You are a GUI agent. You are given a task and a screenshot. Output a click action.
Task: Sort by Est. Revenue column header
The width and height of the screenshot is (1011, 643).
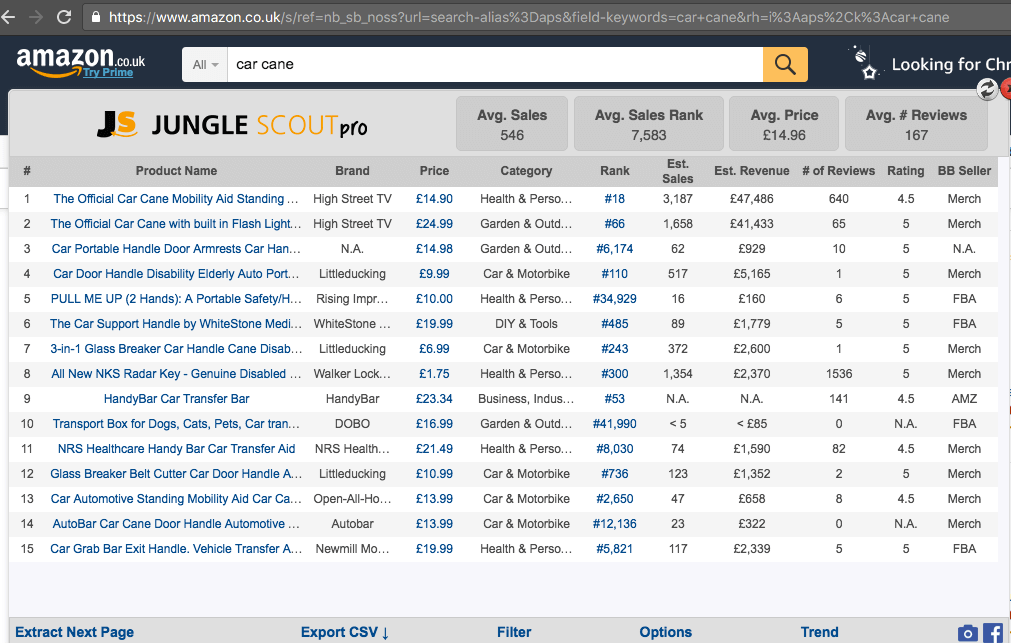pyautogui.click(x=752, y=171)
